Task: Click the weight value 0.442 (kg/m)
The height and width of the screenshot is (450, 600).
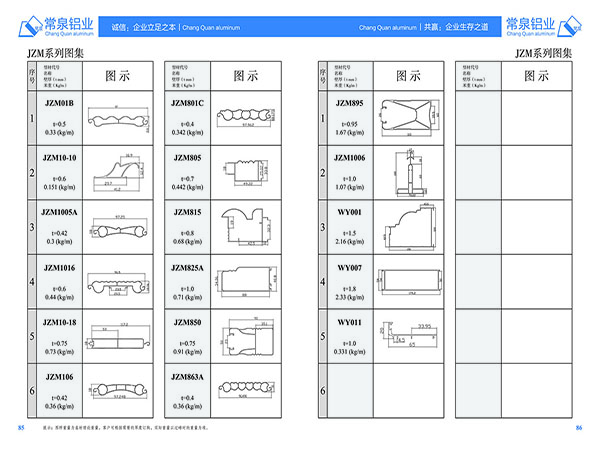Action: coord(187,187)
